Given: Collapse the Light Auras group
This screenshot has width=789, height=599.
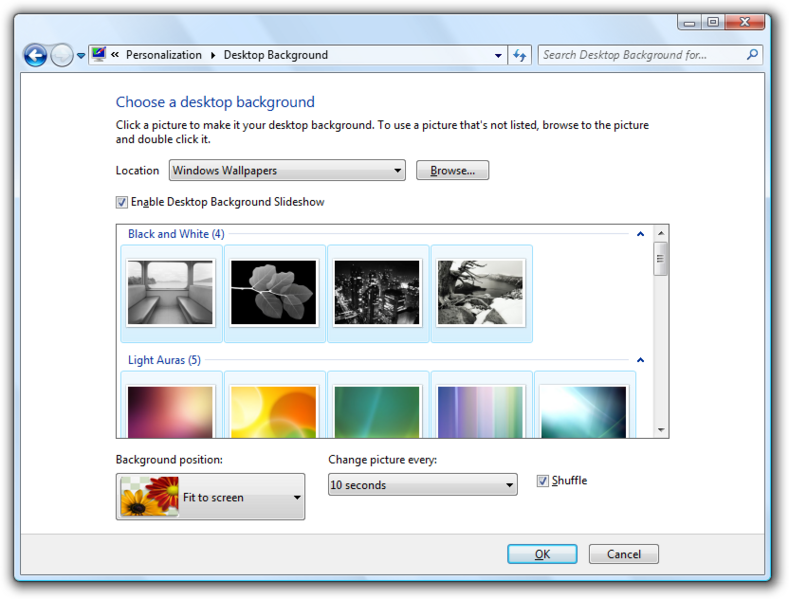Looking at the screenshot, I should 640,360.
